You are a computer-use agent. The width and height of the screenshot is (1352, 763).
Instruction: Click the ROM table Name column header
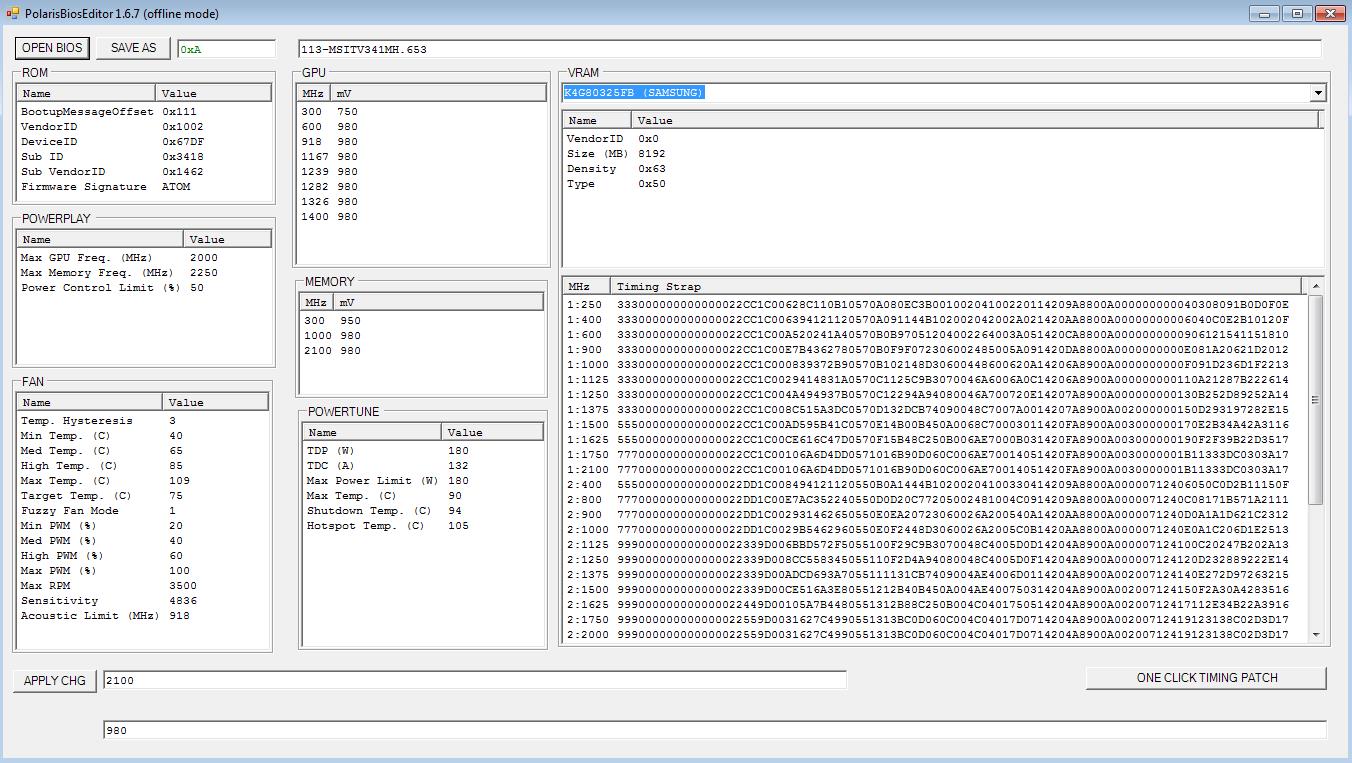tap(86, 93)
